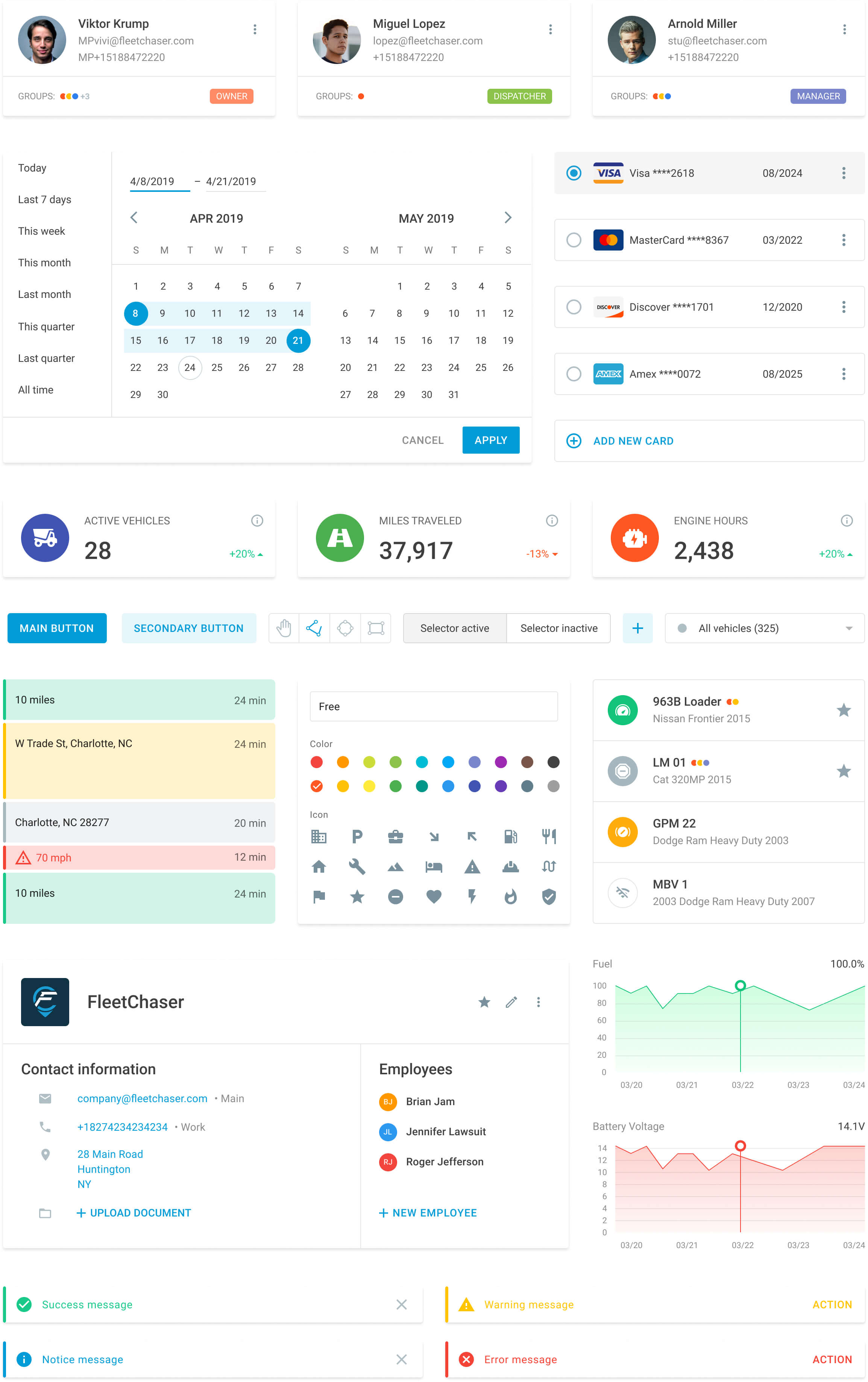Select the Amex ****0072 radio button
Image resolution: width=868 pixels, height=1382 pixels.
point(573,374)
